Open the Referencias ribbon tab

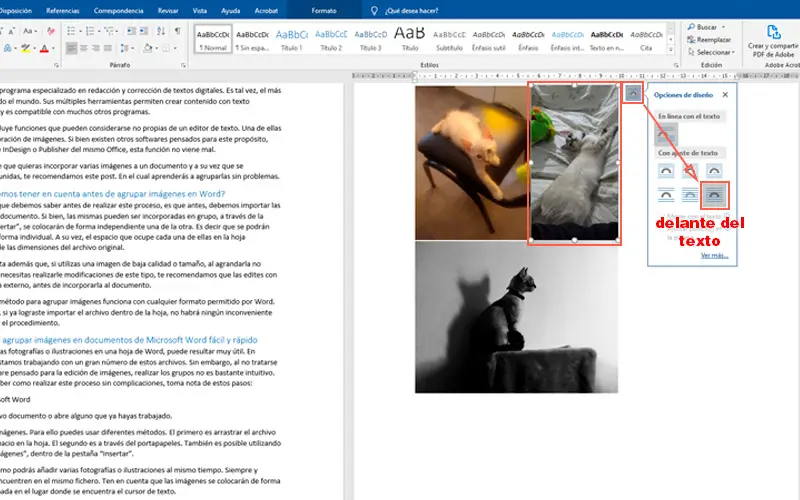(63, 10)
